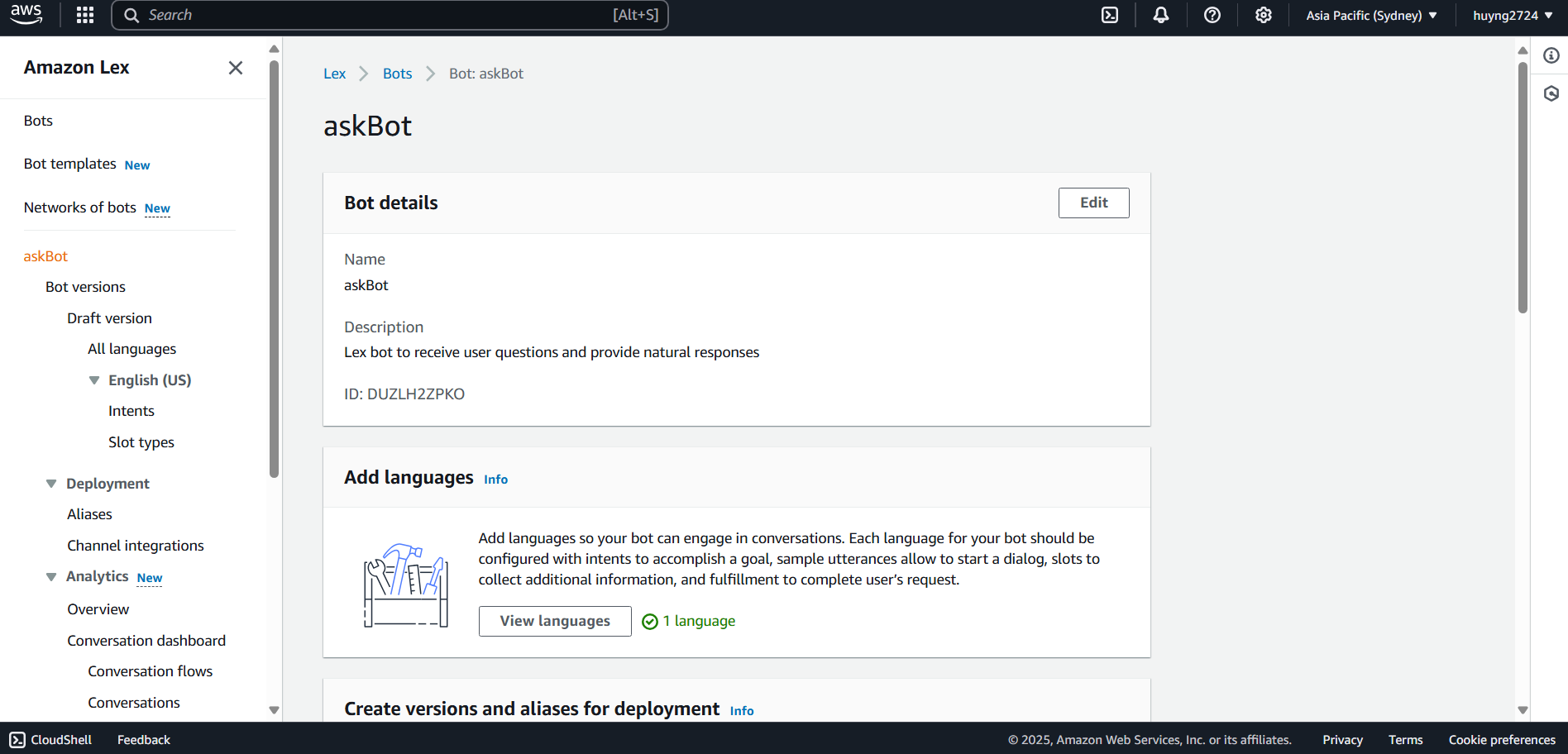Open the Info link beside Create versions and aliases
This screenshot has width=1568, height=754.
point(741,711)
